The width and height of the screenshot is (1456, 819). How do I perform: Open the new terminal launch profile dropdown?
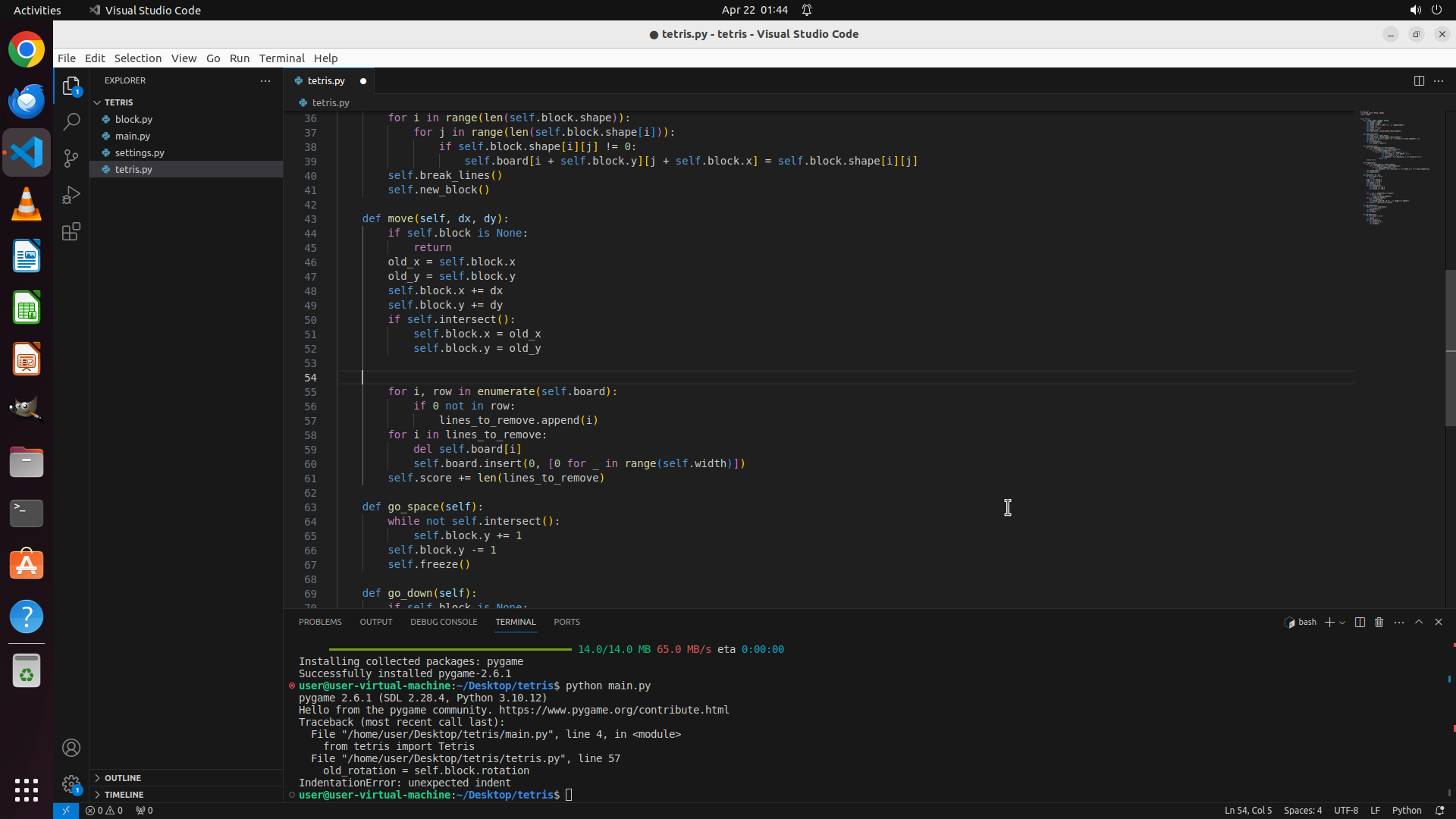(1342, 622)
